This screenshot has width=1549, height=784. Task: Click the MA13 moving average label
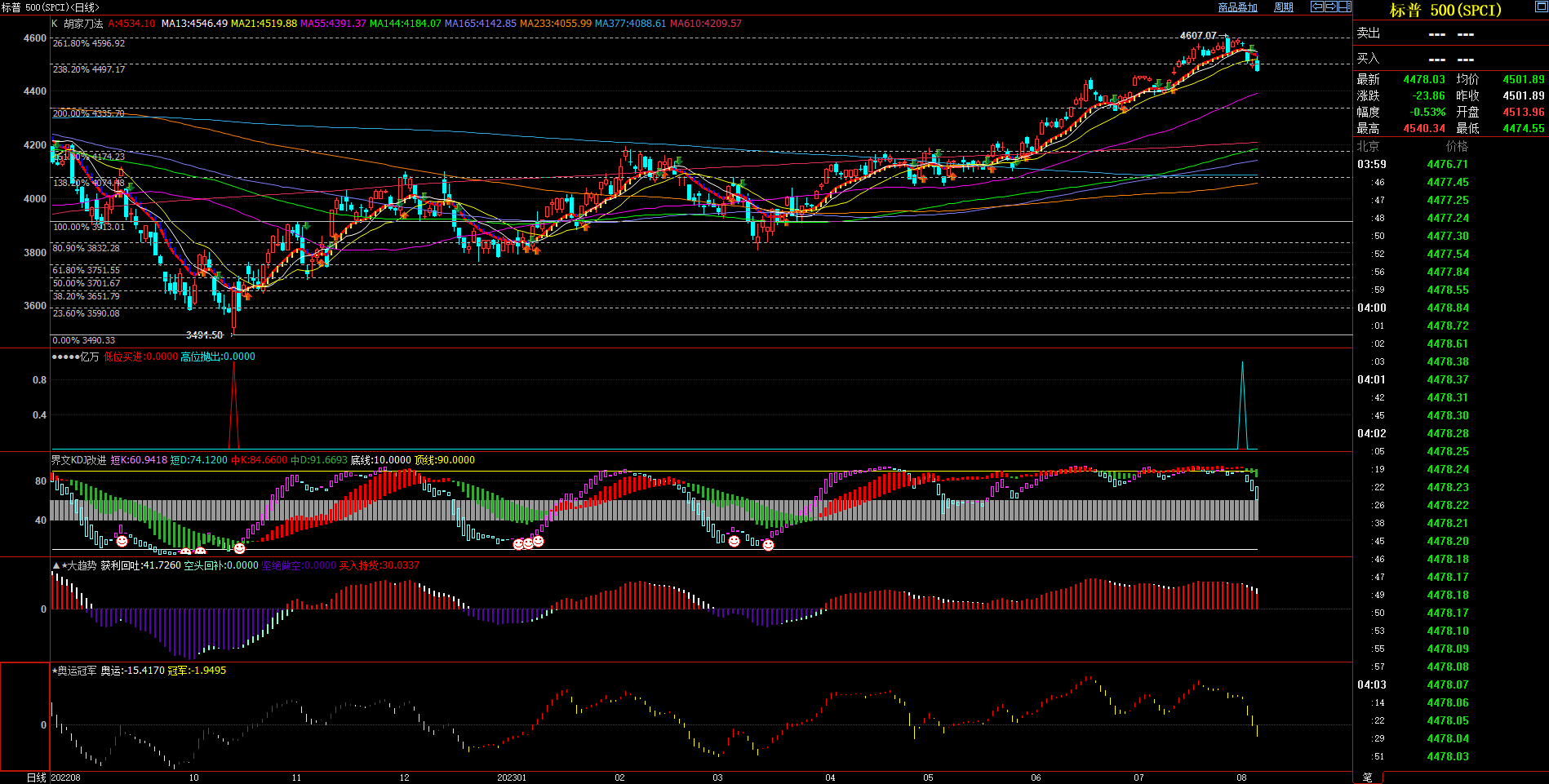click(194, 24)
